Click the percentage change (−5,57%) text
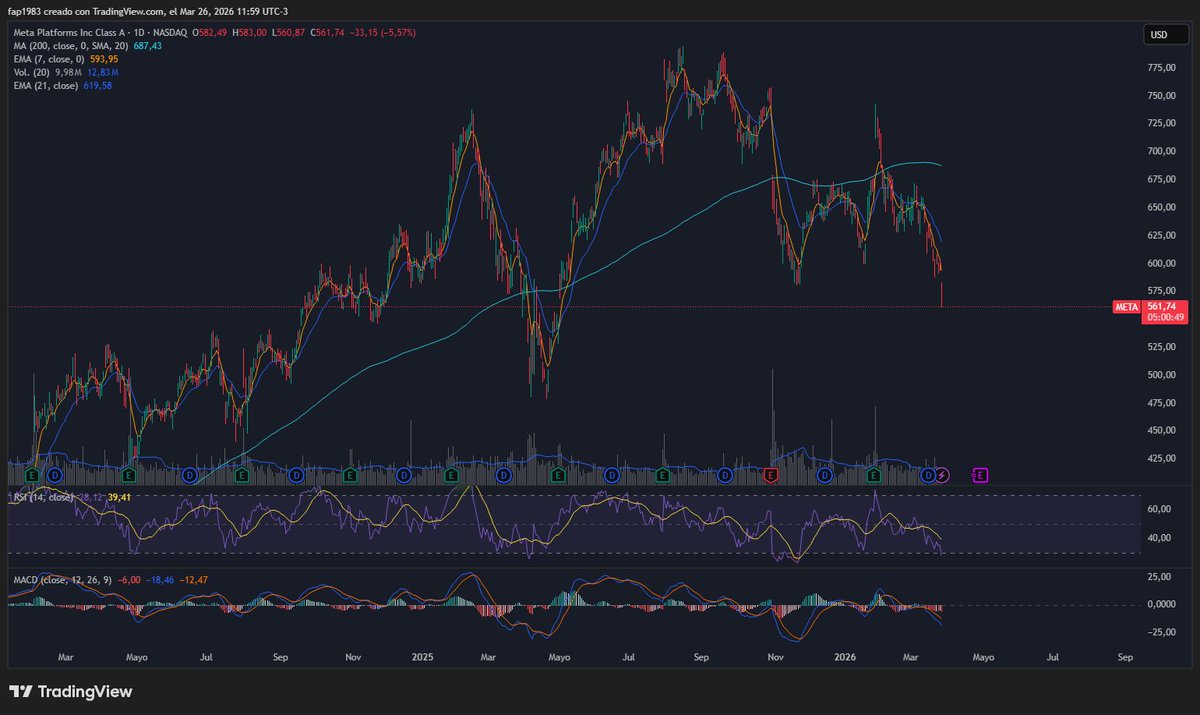 (397, 33)
